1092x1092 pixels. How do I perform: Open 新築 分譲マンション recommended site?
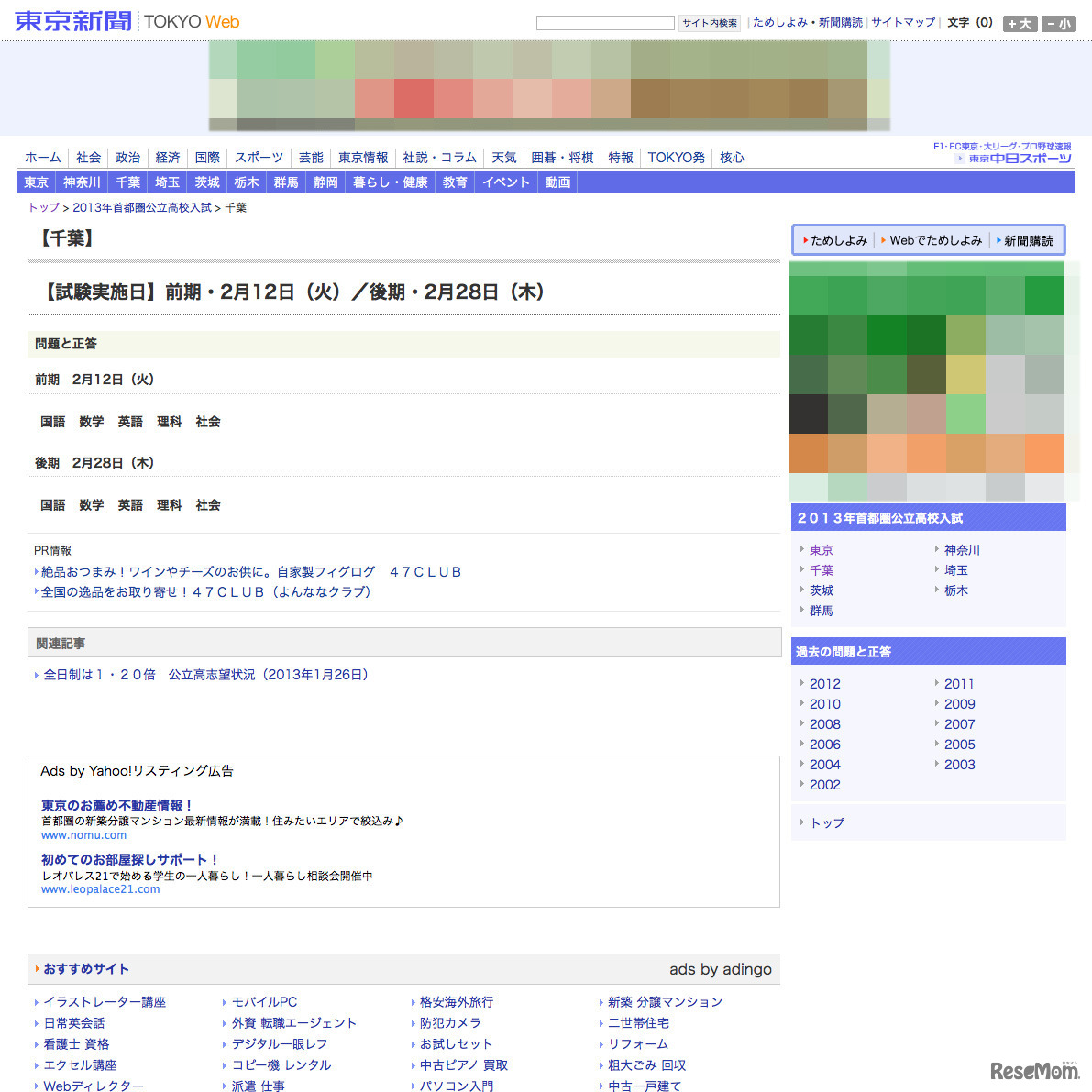(x=665, y=1002)
